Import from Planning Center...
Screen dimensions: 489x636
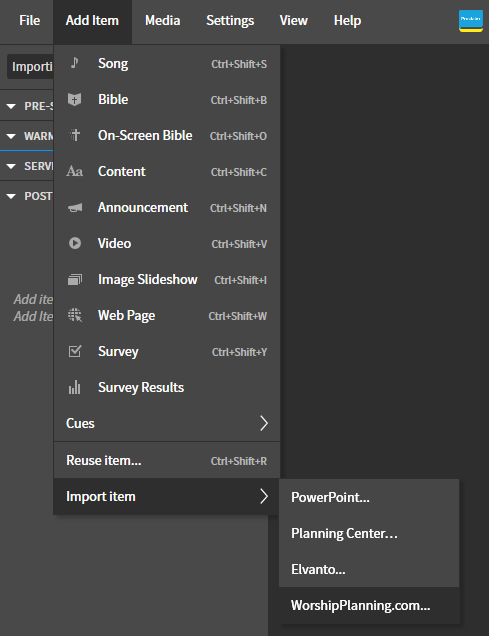(x=369, y=533)
